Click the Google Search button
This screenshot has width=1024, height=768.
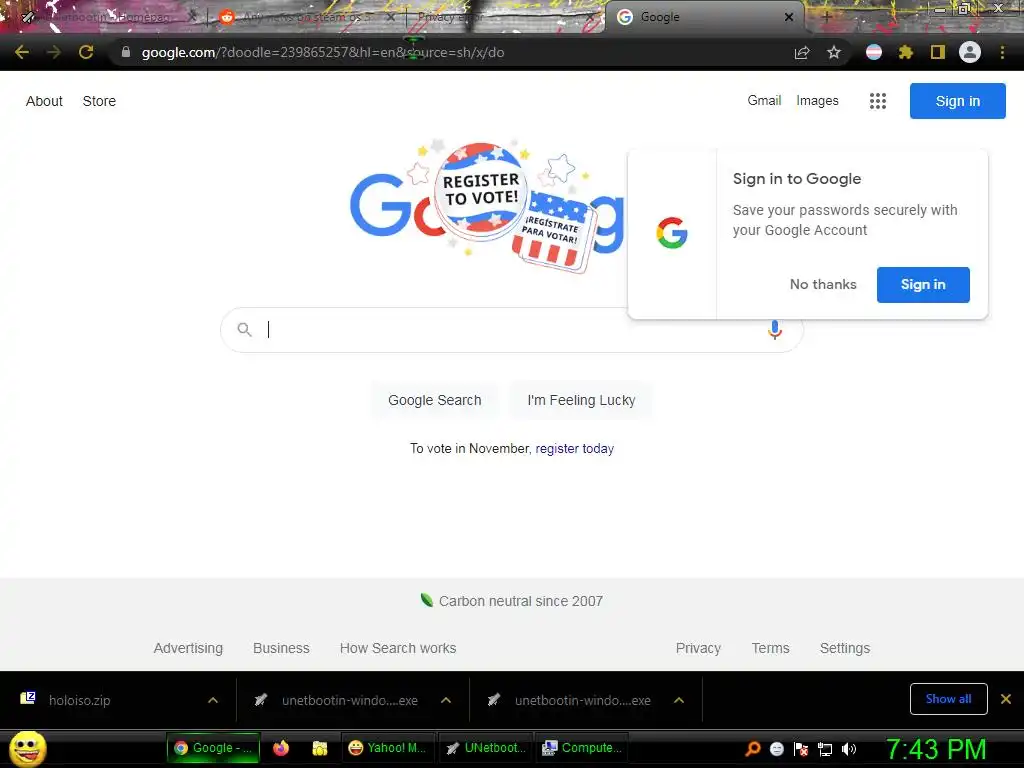click(x=434, y=400)
